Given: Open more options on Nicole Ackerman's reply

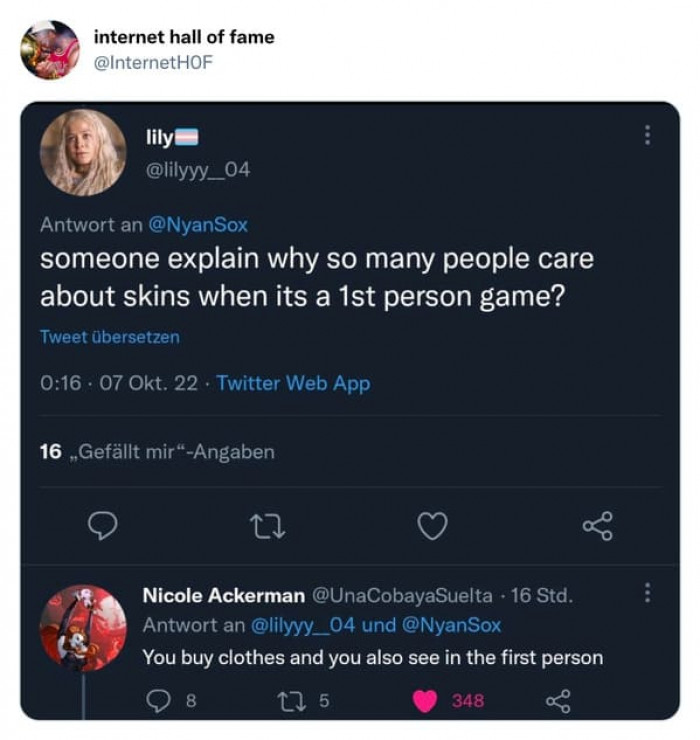Looking at the screenshot, I should point(648,594).
